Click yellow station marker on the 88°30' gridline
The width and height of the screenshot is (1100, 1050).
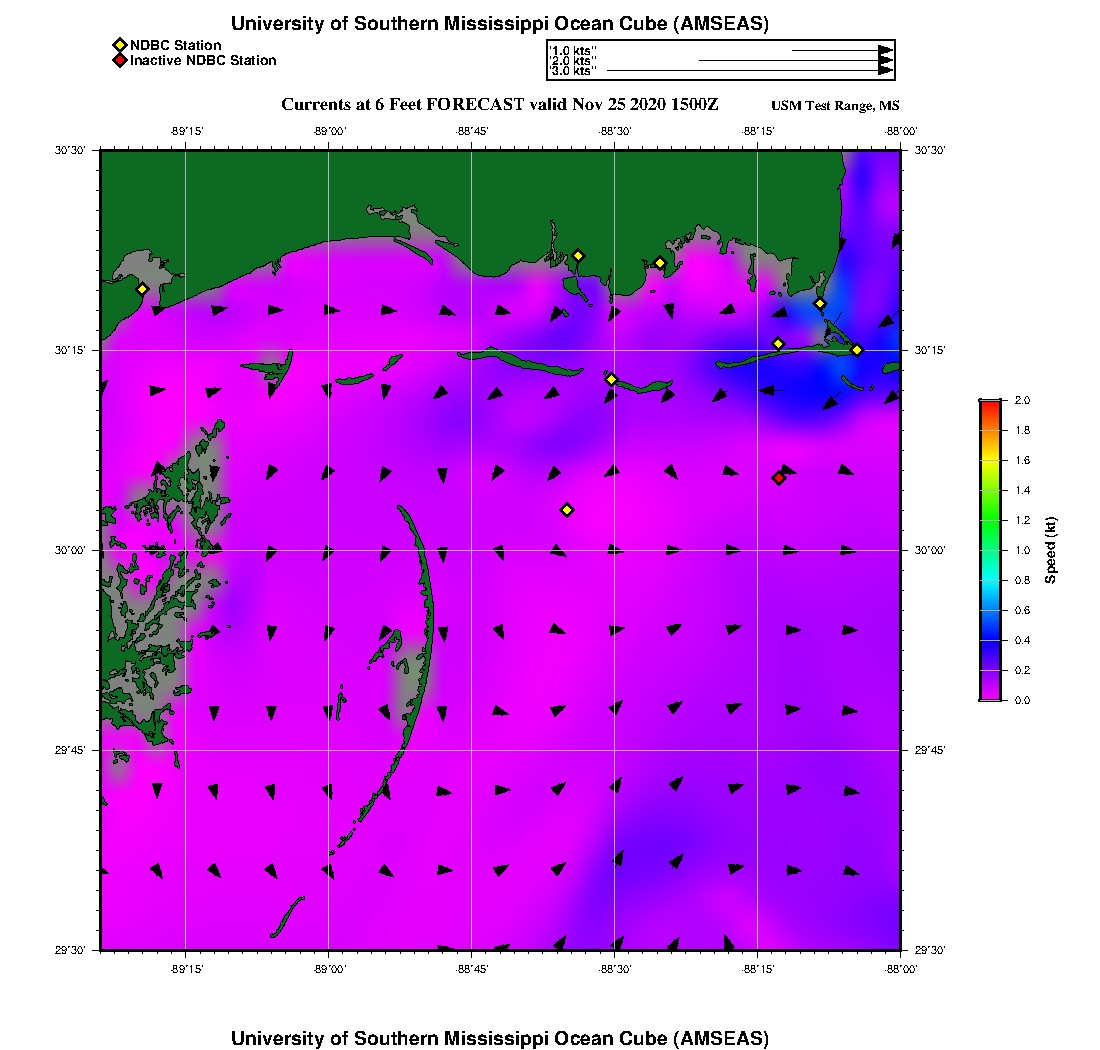click(612, 379)
